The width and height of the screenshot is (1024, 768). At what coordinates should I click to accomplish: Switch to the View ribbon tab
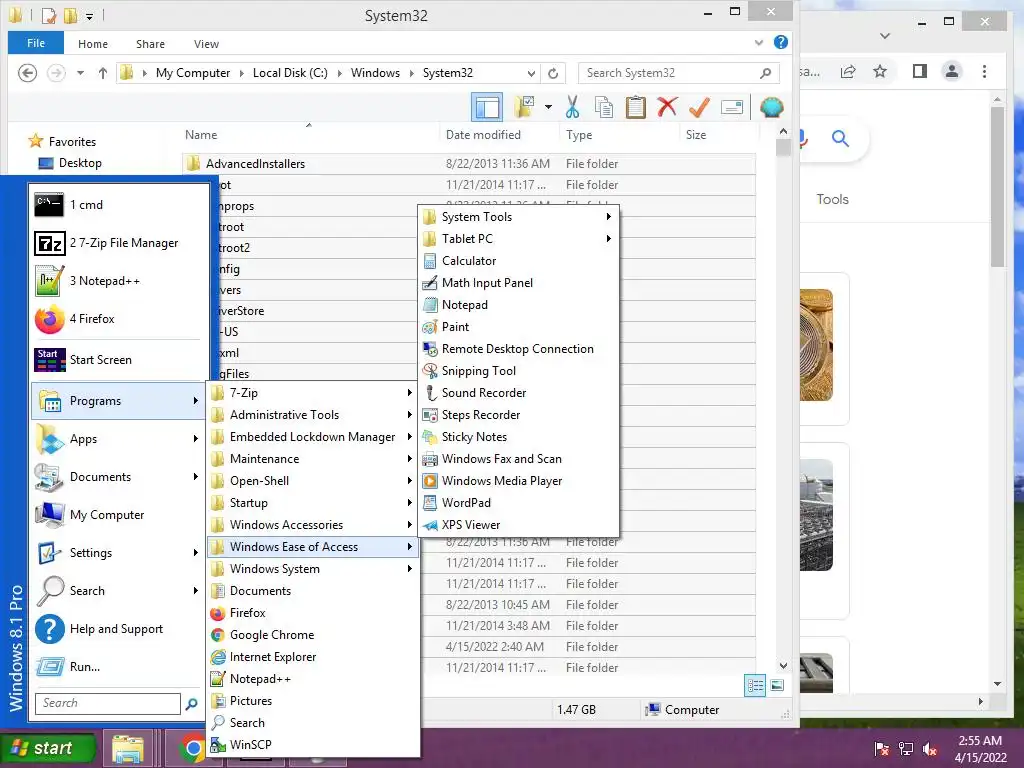[206, 44]
